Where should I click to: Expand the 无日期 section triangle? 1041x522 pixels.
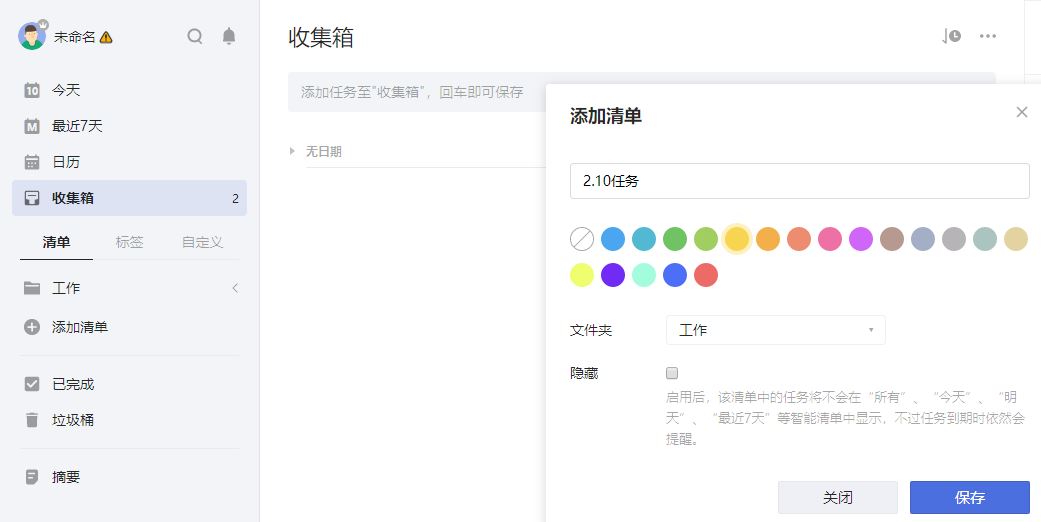(291, 151)
